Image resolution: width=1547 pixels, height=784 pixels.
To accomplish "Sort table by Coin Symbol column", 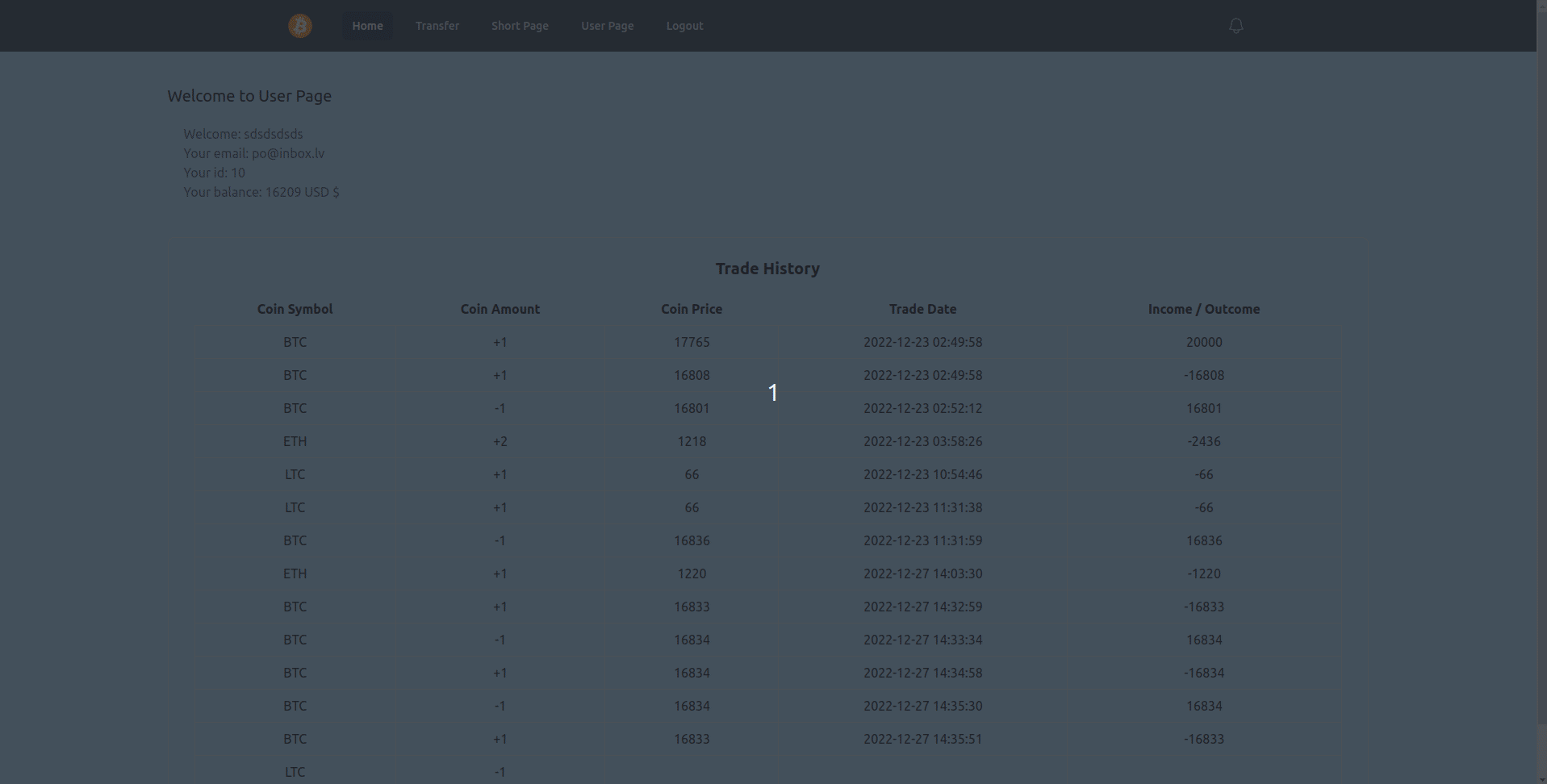I will tap(295, 309).
